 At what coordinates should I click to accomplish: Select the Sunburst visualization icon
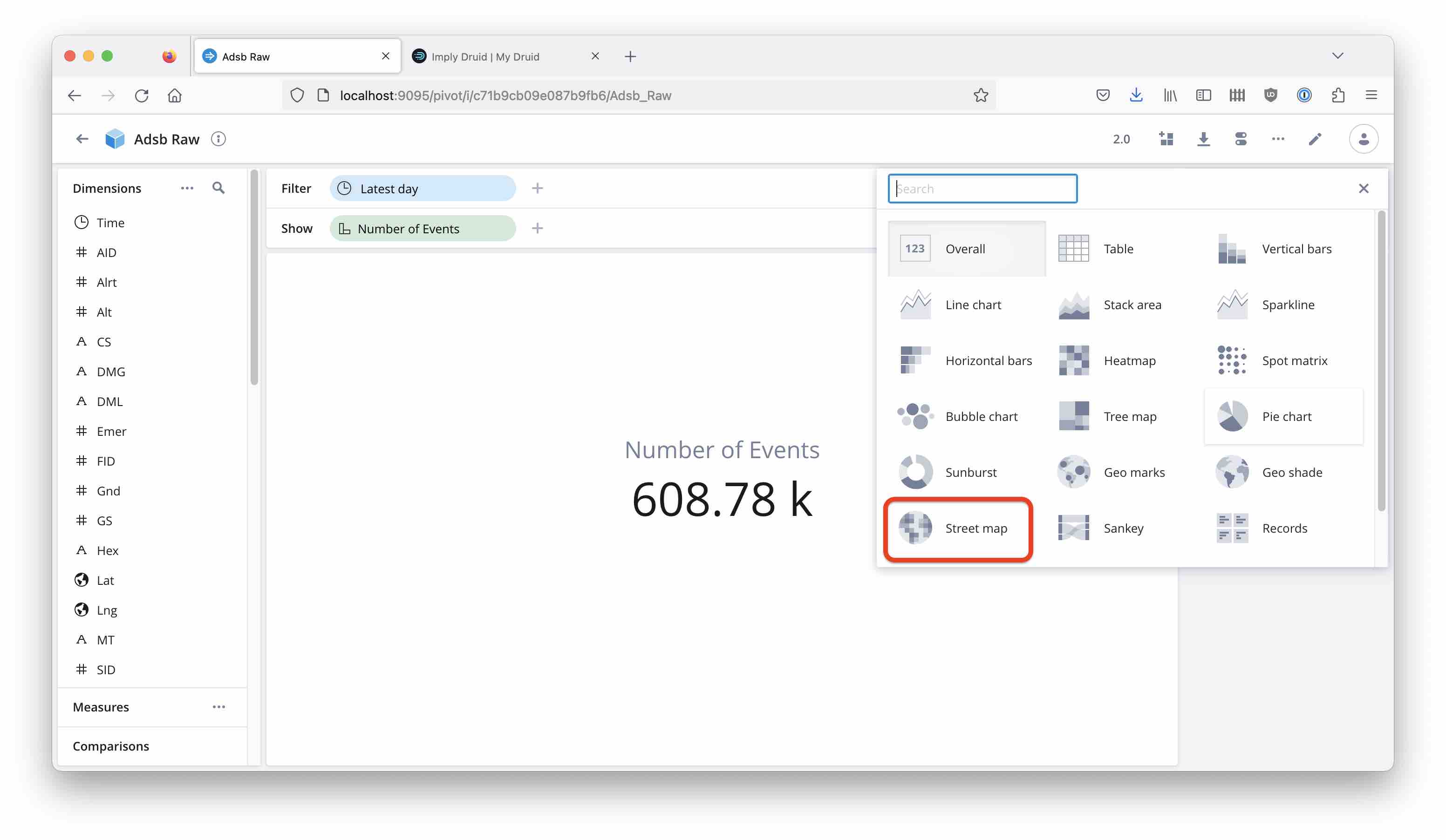915,473
